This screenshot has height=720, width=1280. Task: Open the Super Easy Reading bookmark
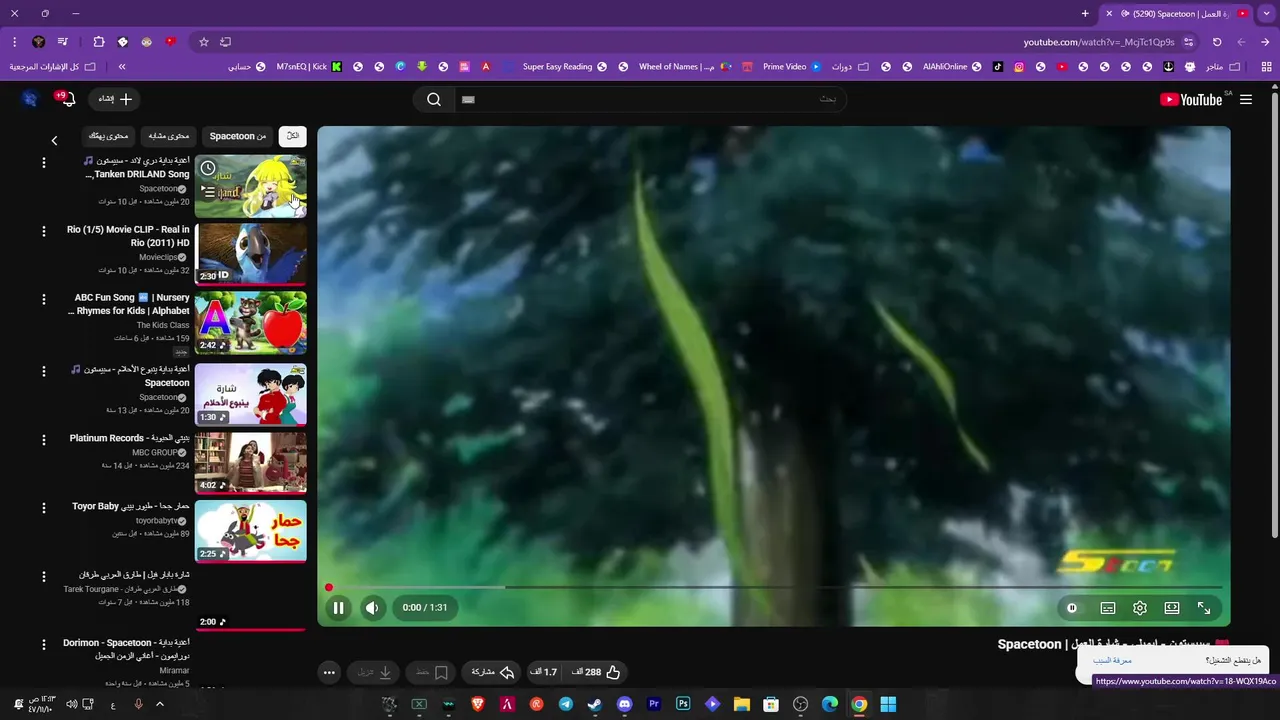[564, 67]
